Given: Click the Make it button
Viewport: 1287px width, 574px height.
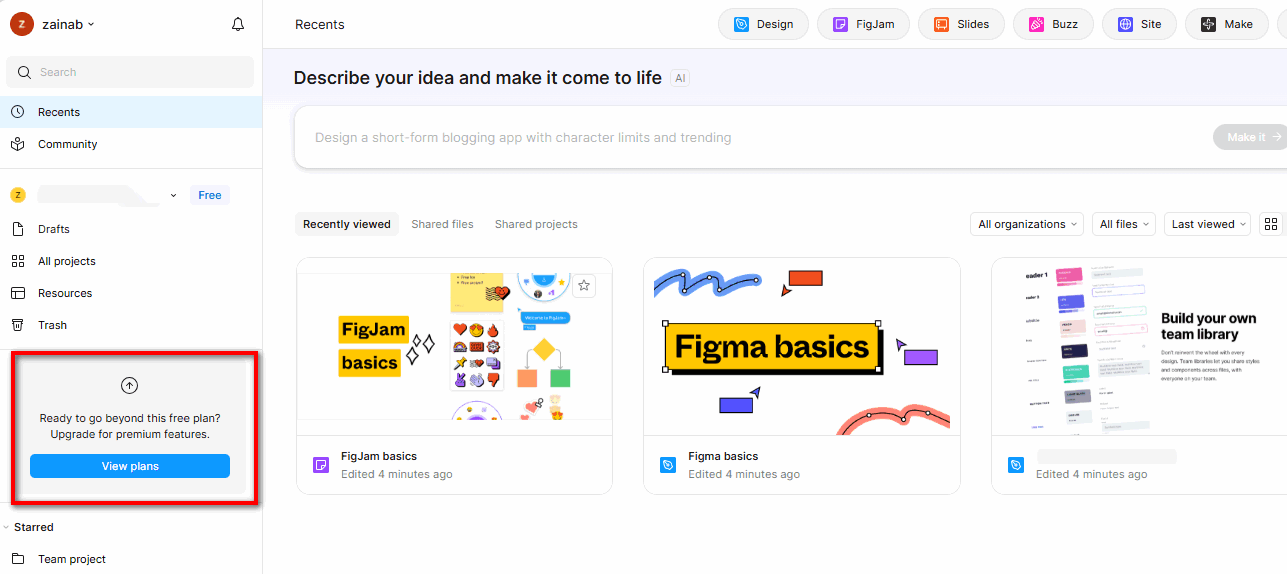Looking at the screenshot, I should (x=1250, y=137).
